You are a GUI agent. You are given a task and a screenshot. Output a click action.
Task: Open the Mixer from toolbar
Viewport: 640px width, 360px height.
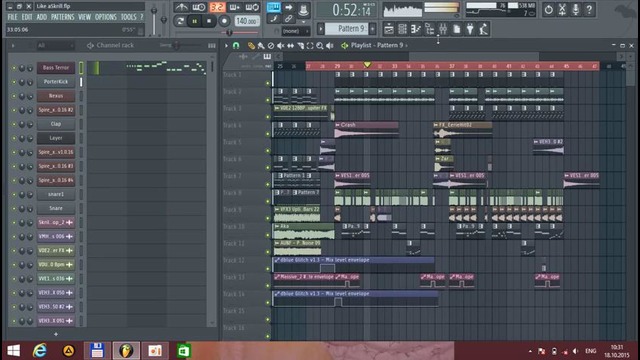coord(443,29)
